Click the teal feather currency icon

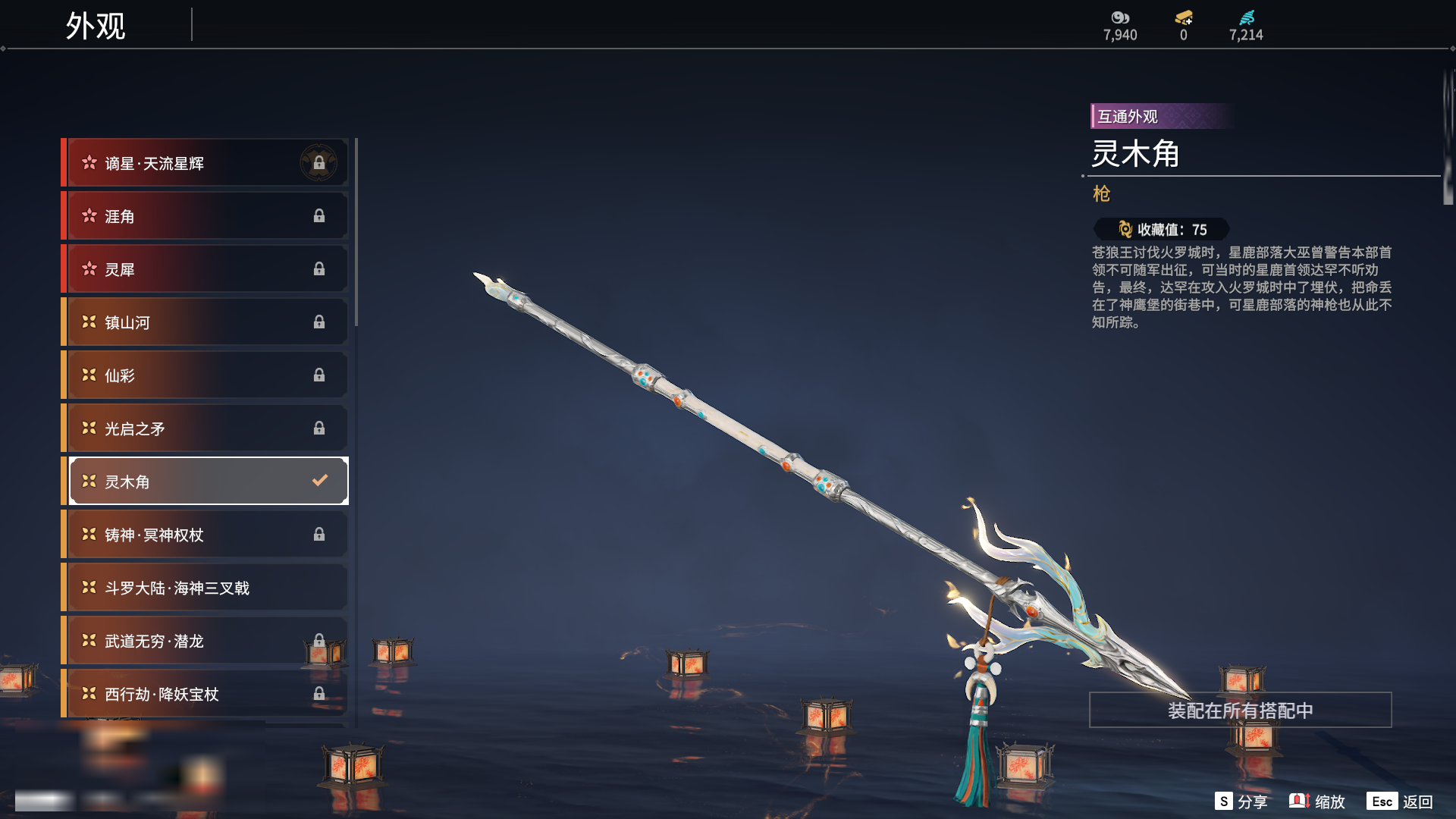[x=1247, y=17]
